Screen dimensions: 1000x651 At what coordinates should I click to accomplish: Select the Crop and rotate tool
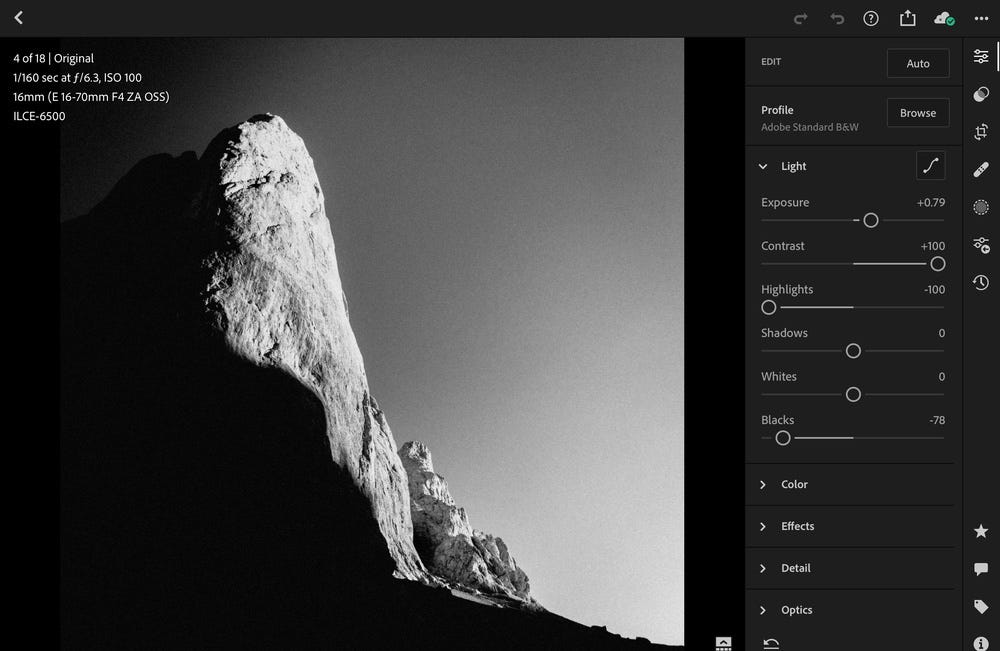pos(981,132)
